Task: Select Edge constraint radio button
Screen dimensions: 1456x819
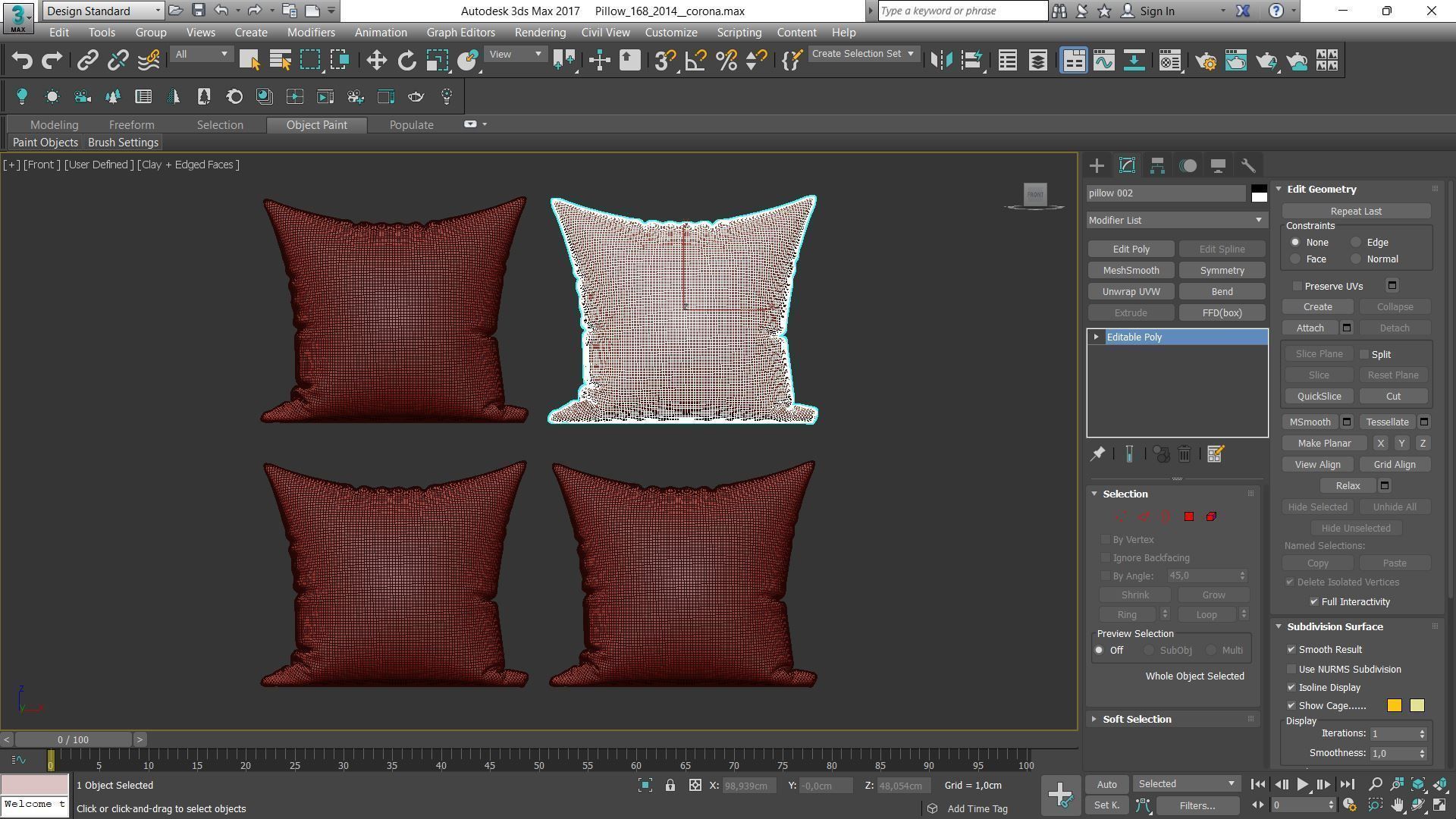Action: click(1356, 243)
